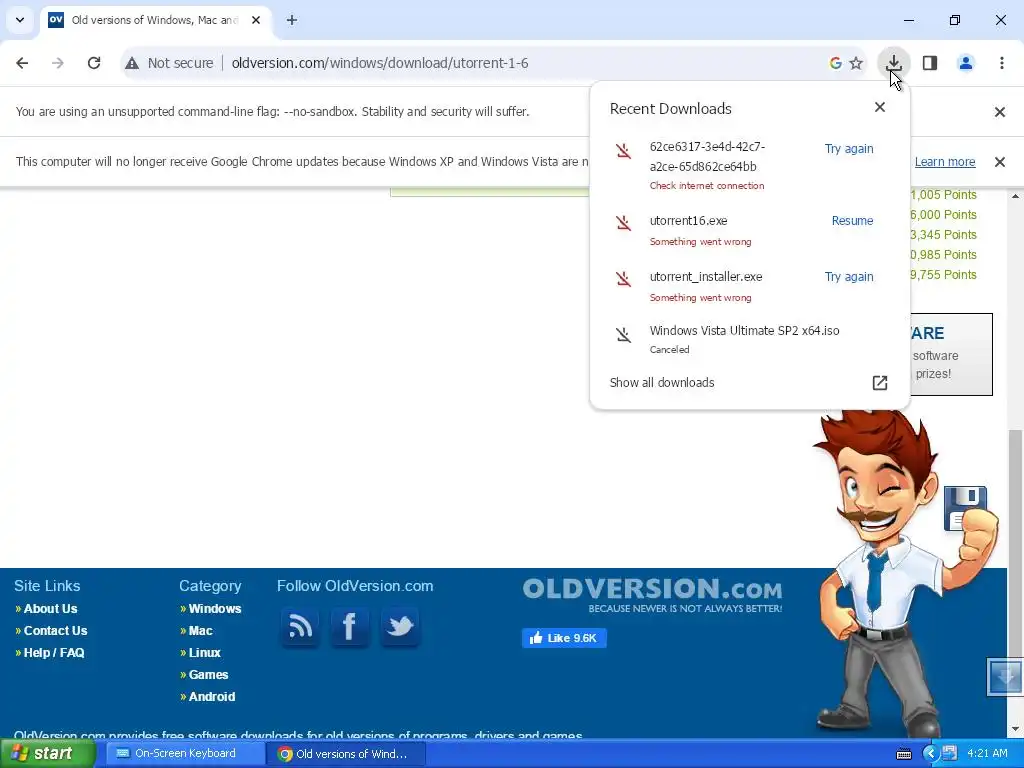
Task: Click the OldVersion.com footer logo
Action: pyautogui.click(x=652, y=594)
